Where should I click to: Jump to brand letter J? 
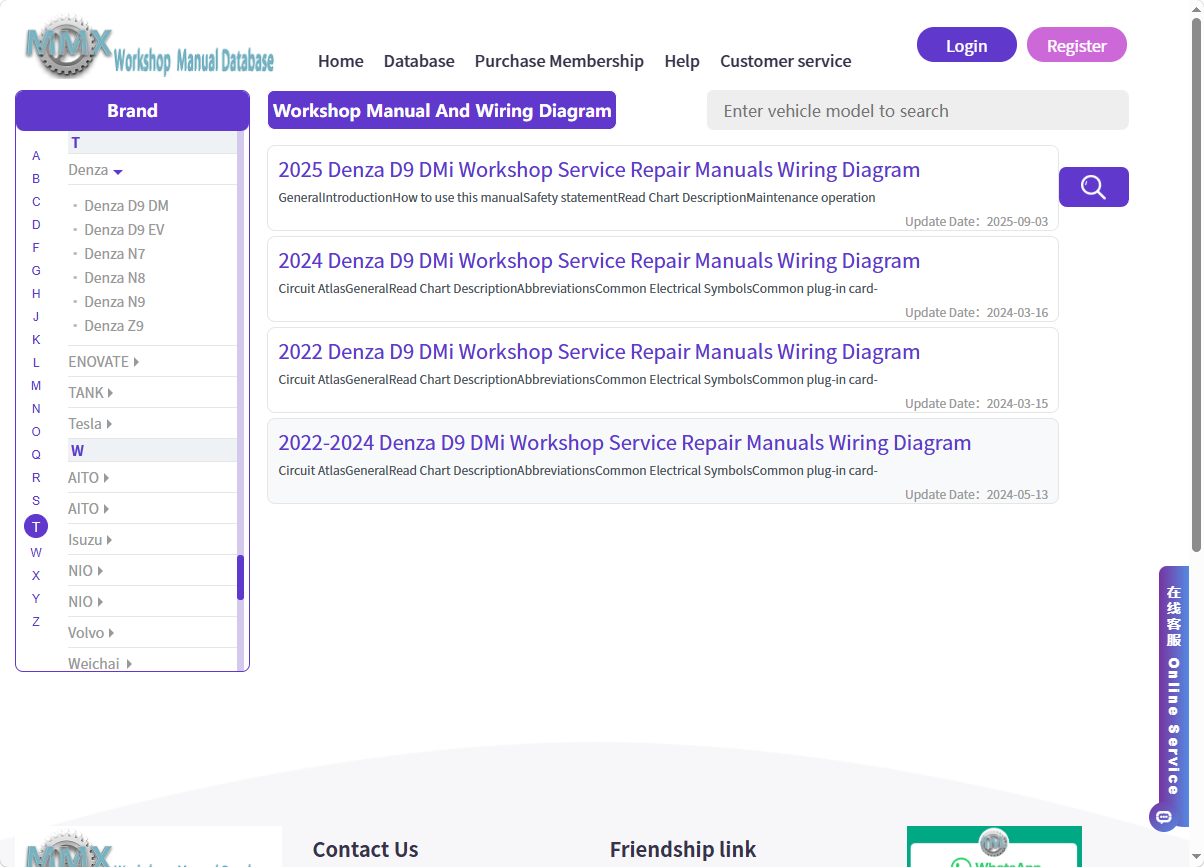pos(36,317)
